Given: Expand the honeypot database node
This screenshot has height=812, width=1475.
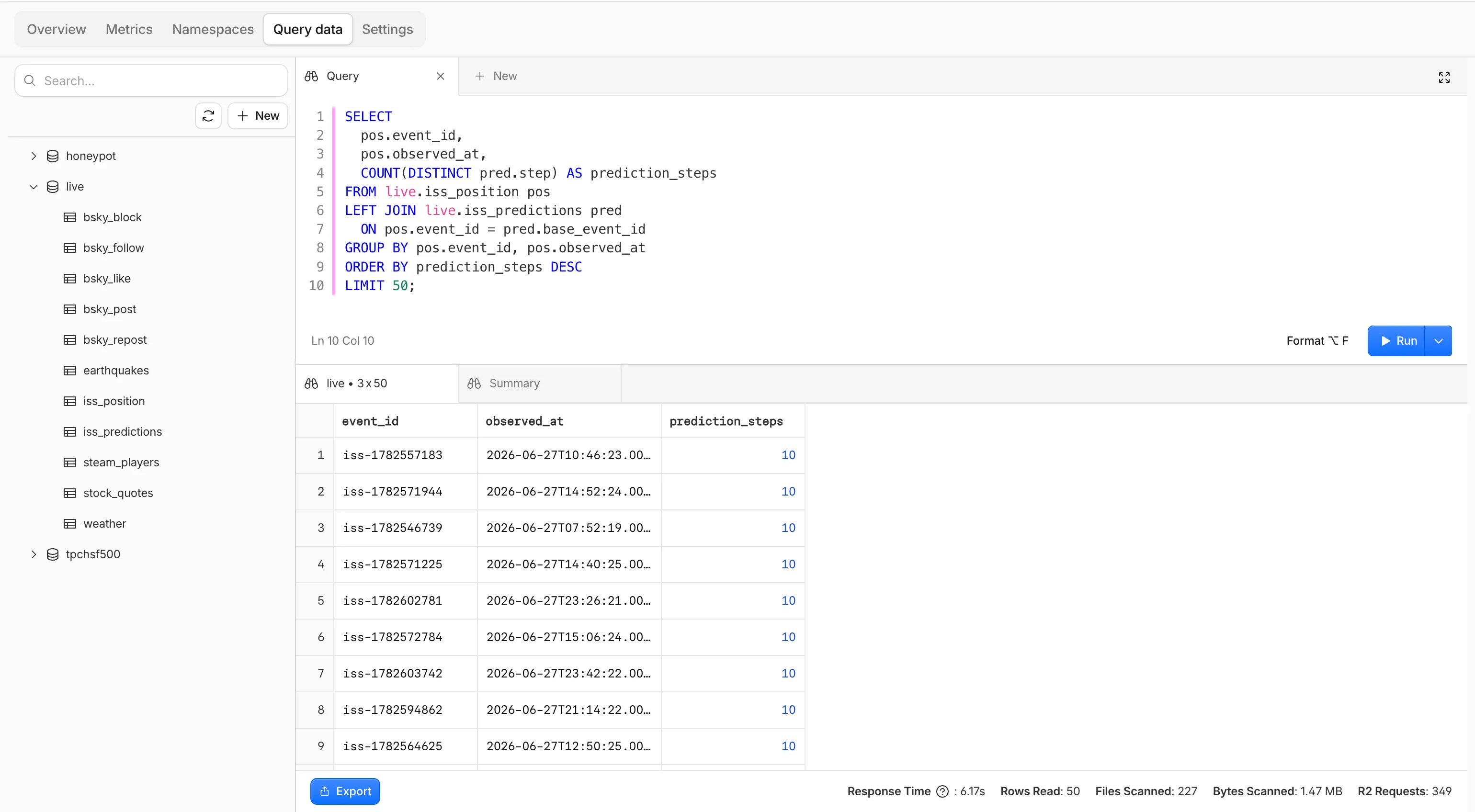Looking at the screenshot, I should point(33,156).
